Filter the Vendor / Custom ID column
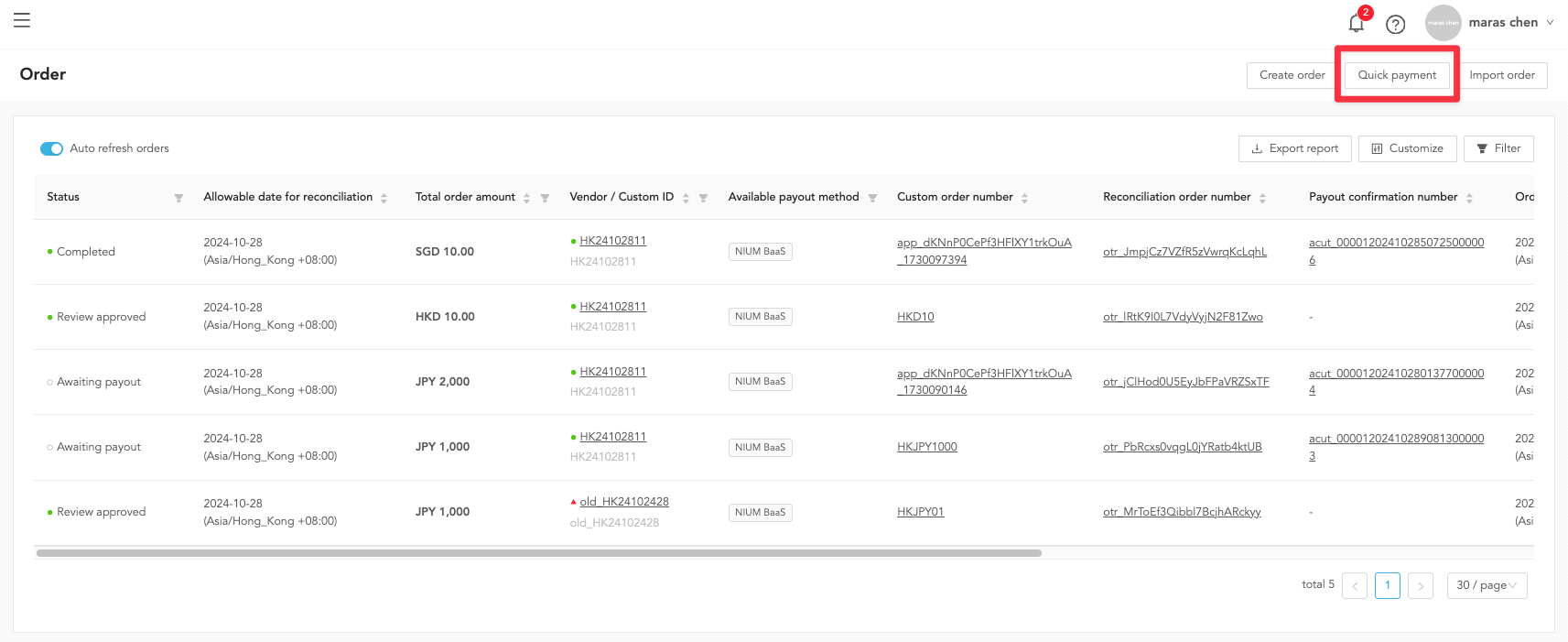The width and height of the screenshot is (1568, 642). pyautogui.click(x=703, y=198)
